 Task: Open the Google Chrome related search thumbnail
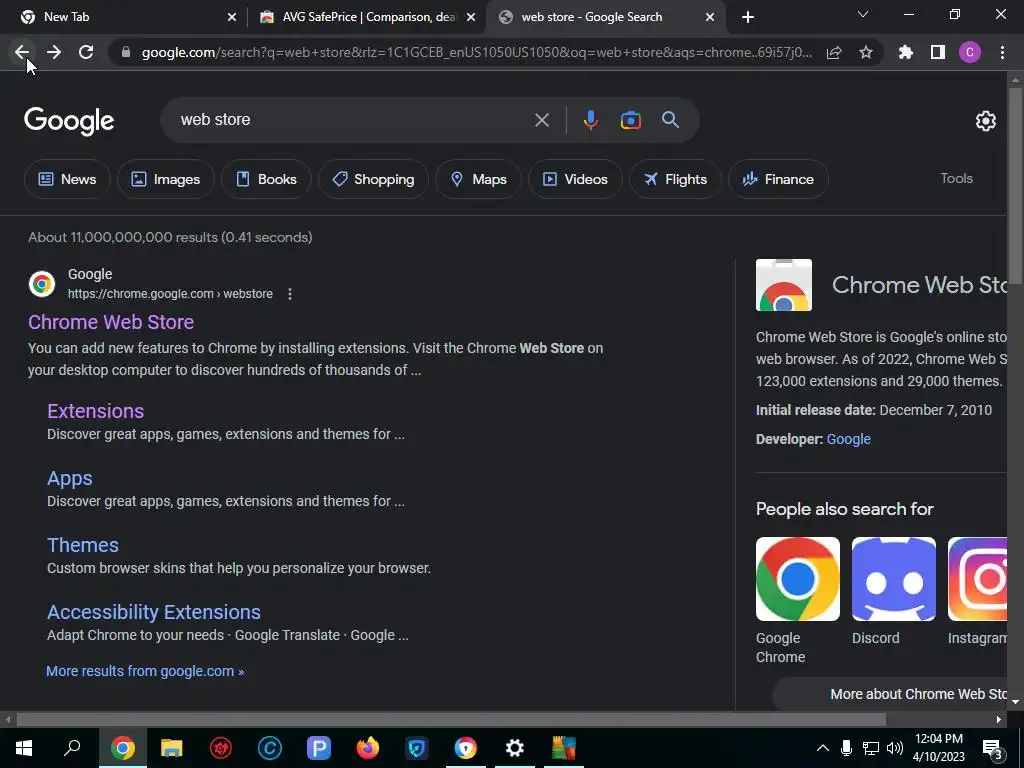pyautogui.click(x=797, y=579)
